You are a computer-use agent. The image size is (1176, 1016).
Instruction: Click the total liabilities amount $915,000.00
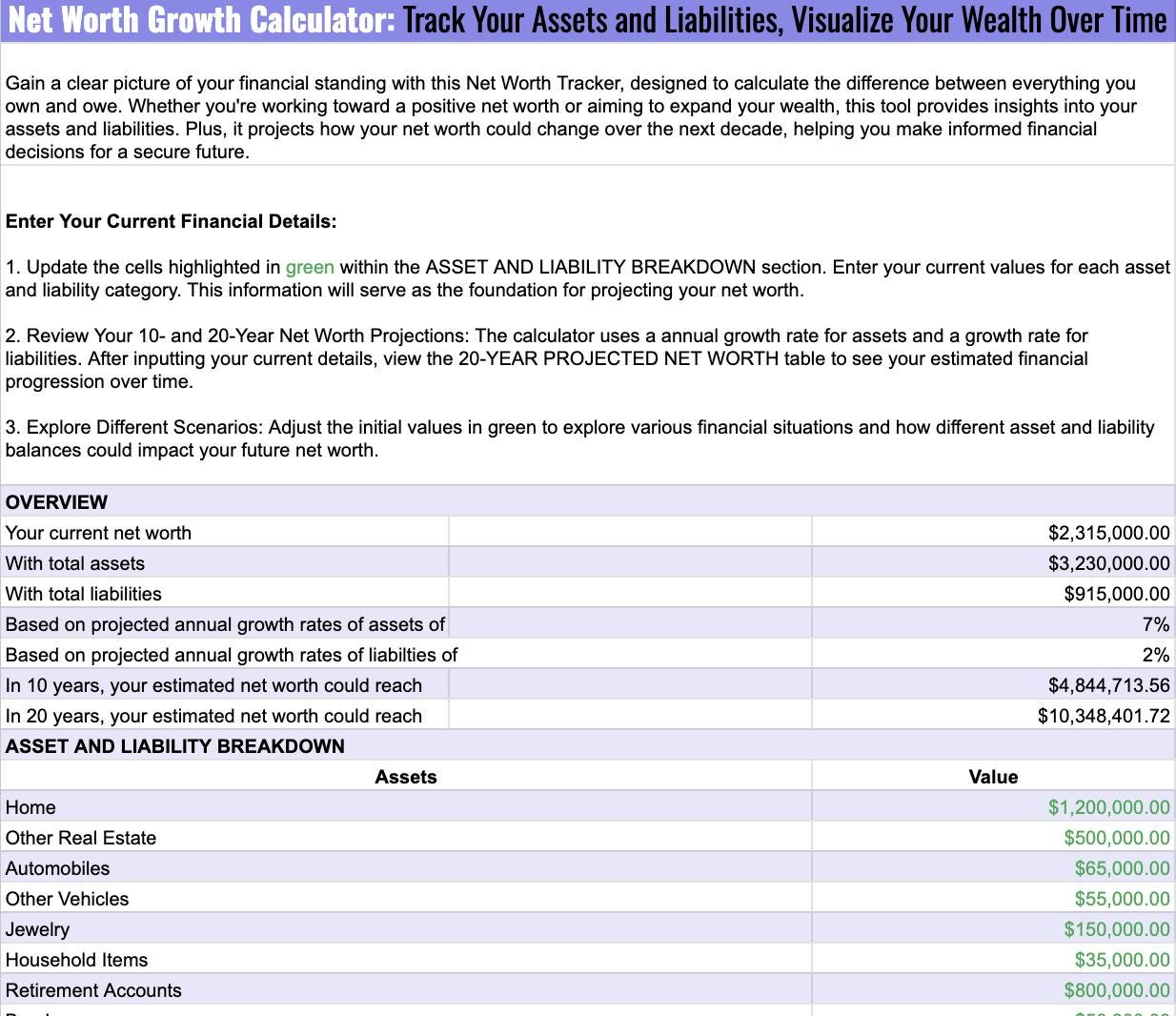pos(1116,594)
